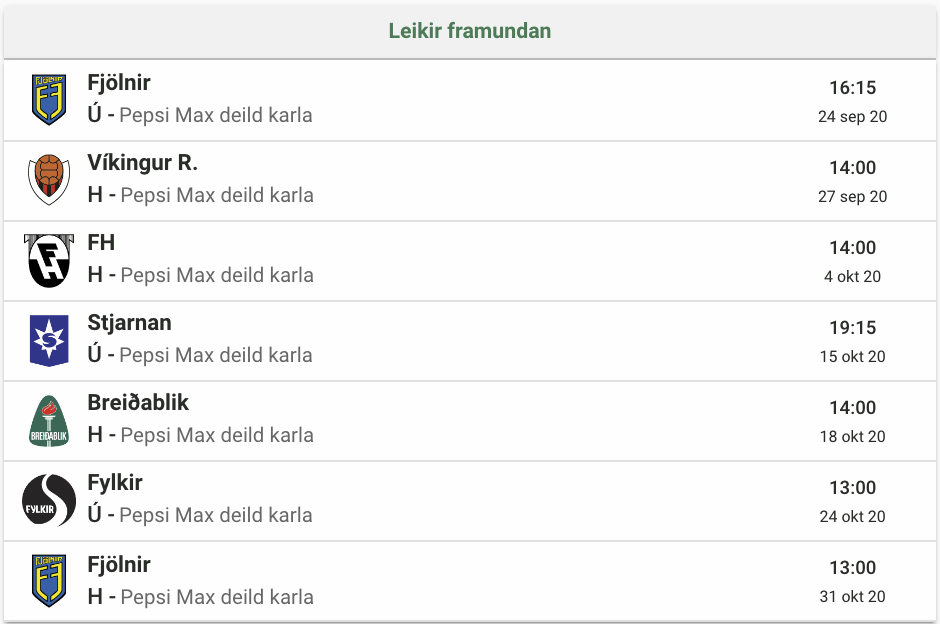Image resolution: width=940 pixels, height=624 pixels.
Task: Open the Stjarnan team name
Action: [129, 323]
